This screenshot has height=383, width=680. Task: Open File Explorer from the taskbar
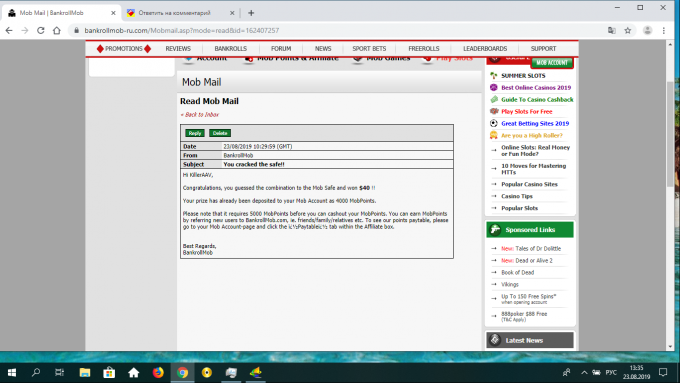[85, 372]
